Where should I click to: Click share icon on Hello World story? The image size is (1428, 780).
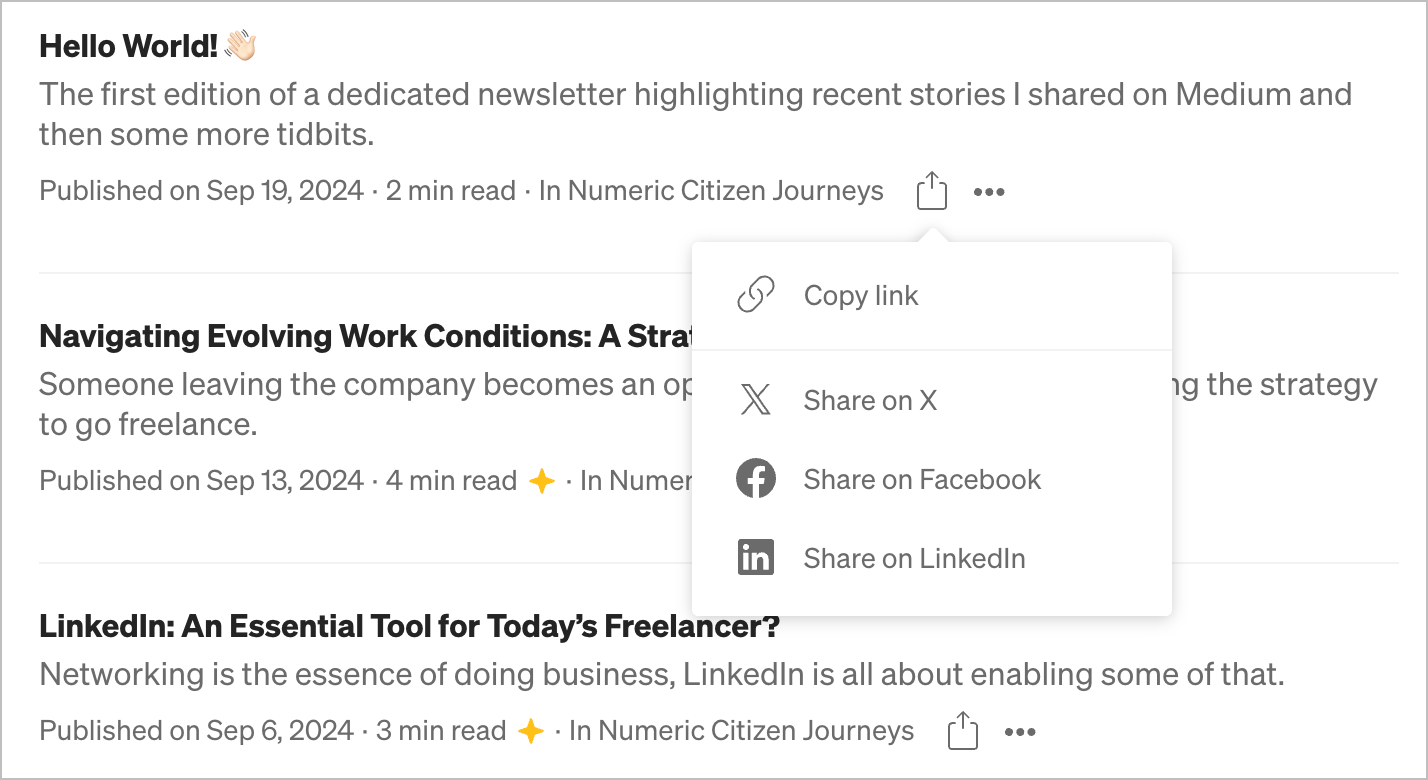pyautogui.click(x=931, y=190)
